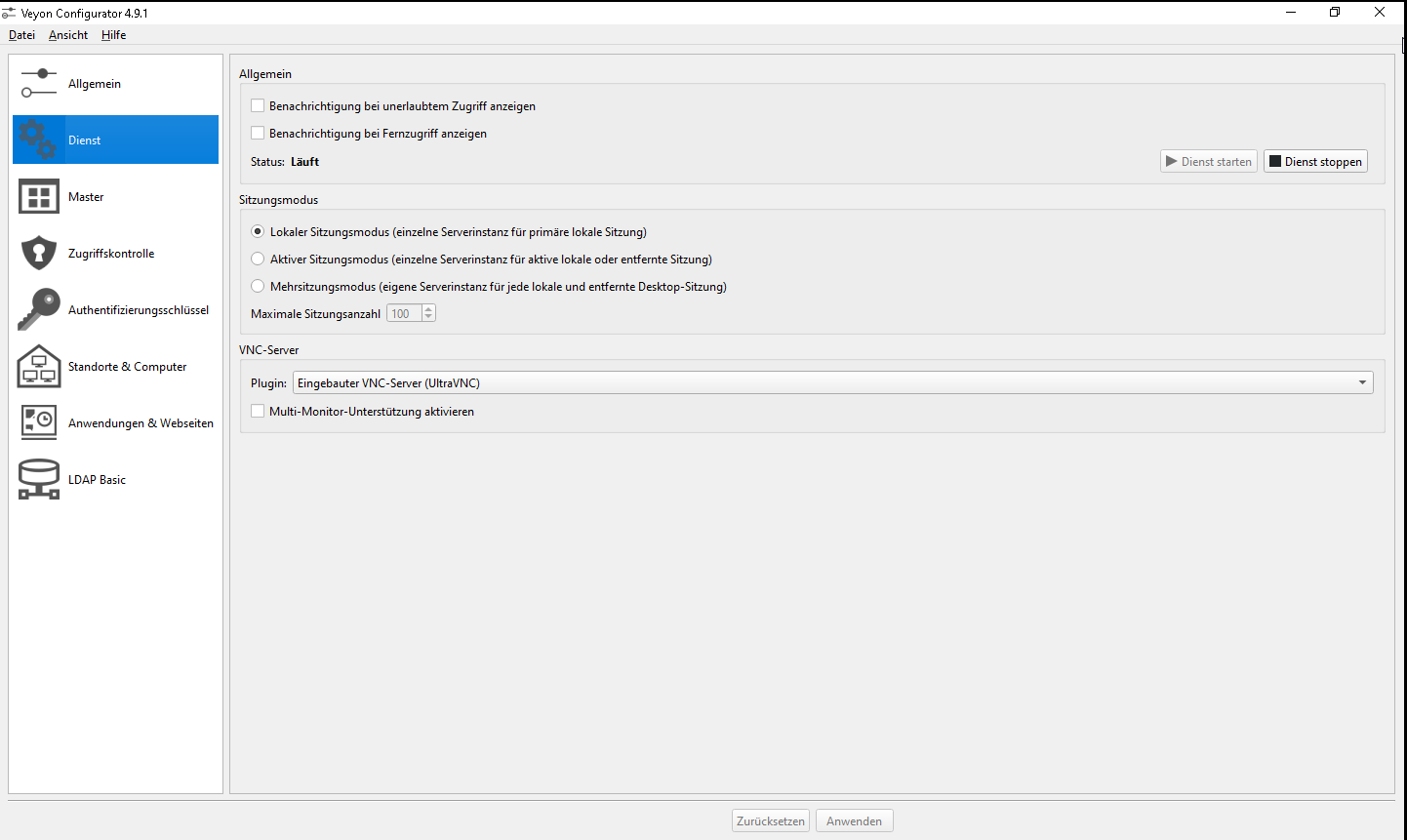Choose Mehrsitzungsmodus radio option

[258, 287]
